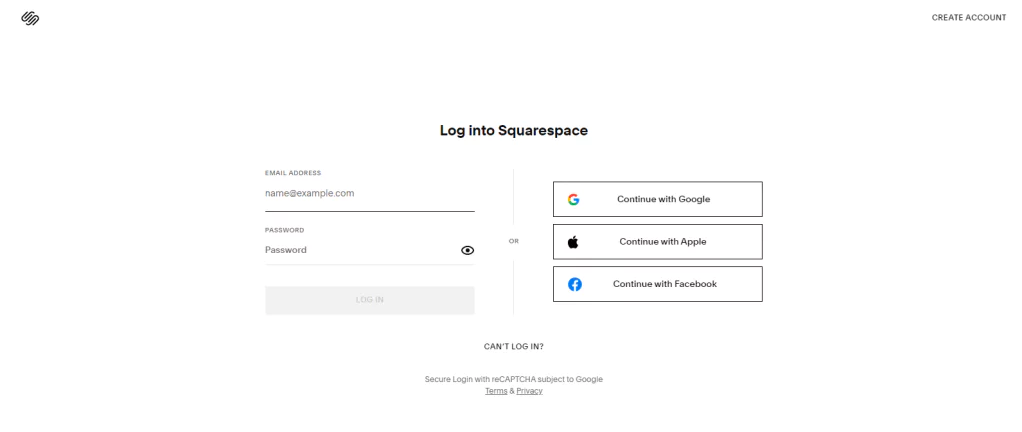Click the Log In button
The width and height of the screenshot is (1022, 432).
coord(370,300)
